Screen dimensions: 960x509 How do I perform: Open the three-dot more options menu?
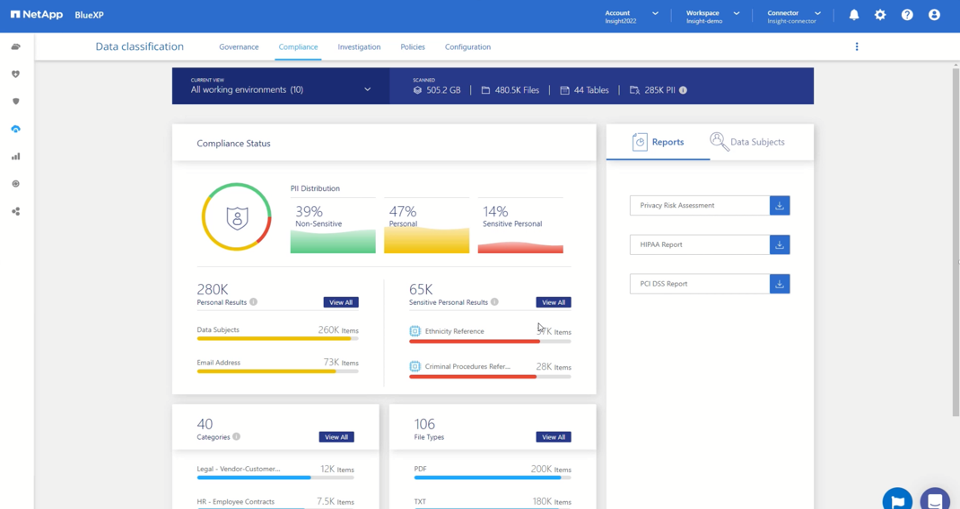(857, 47)
